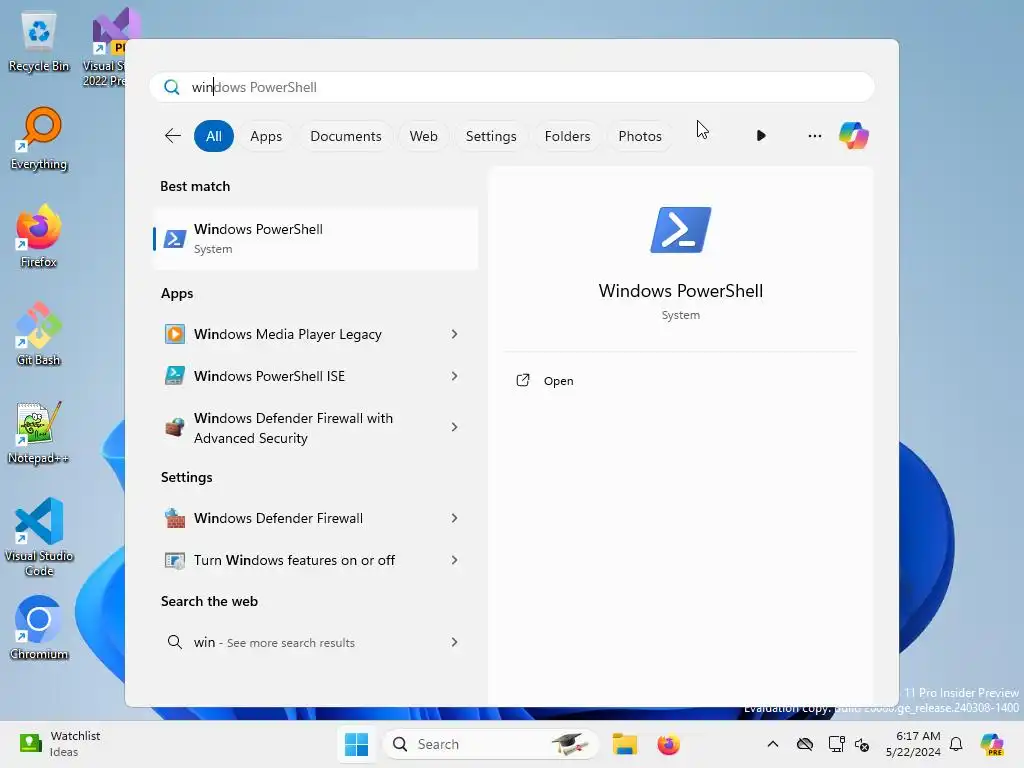
Task: Click the back arrow in the search panel
Action: pos(173,136)
